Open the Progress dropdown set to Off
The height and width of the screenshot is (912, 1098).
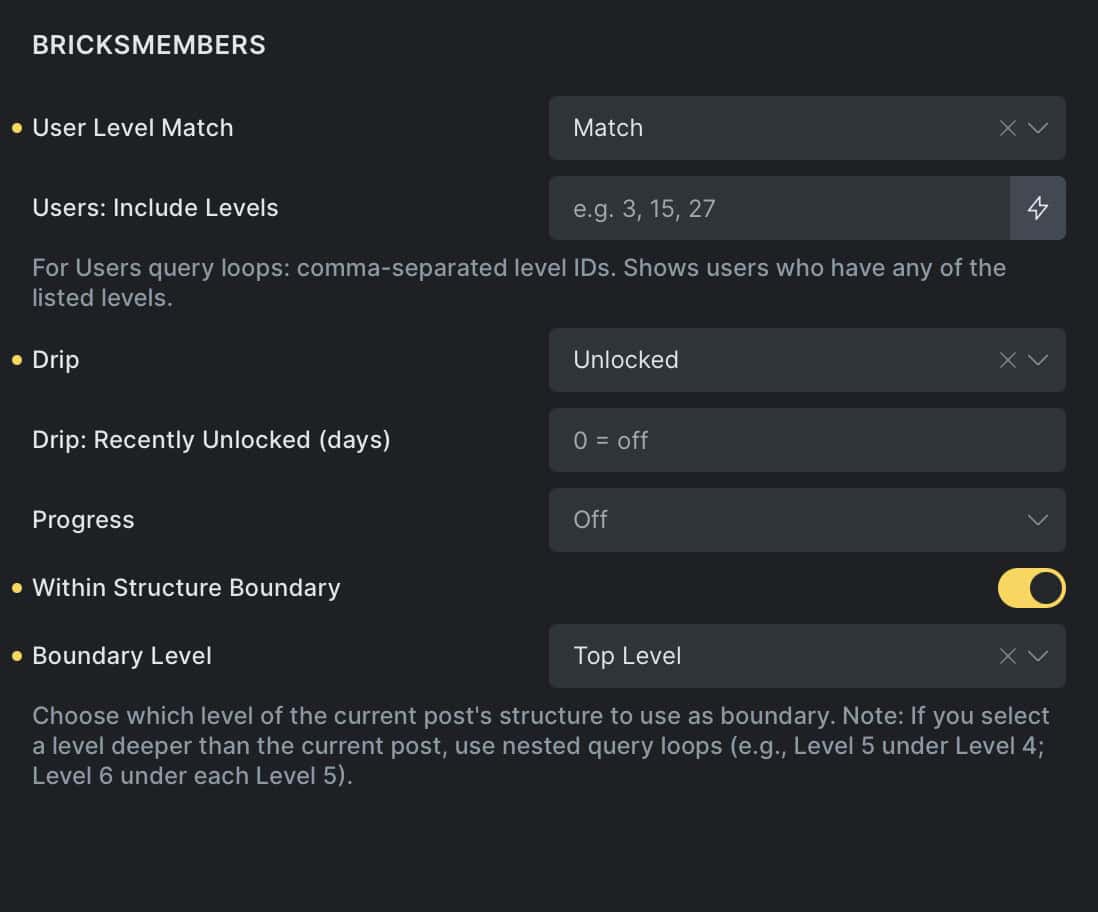[x=806, y=520]
